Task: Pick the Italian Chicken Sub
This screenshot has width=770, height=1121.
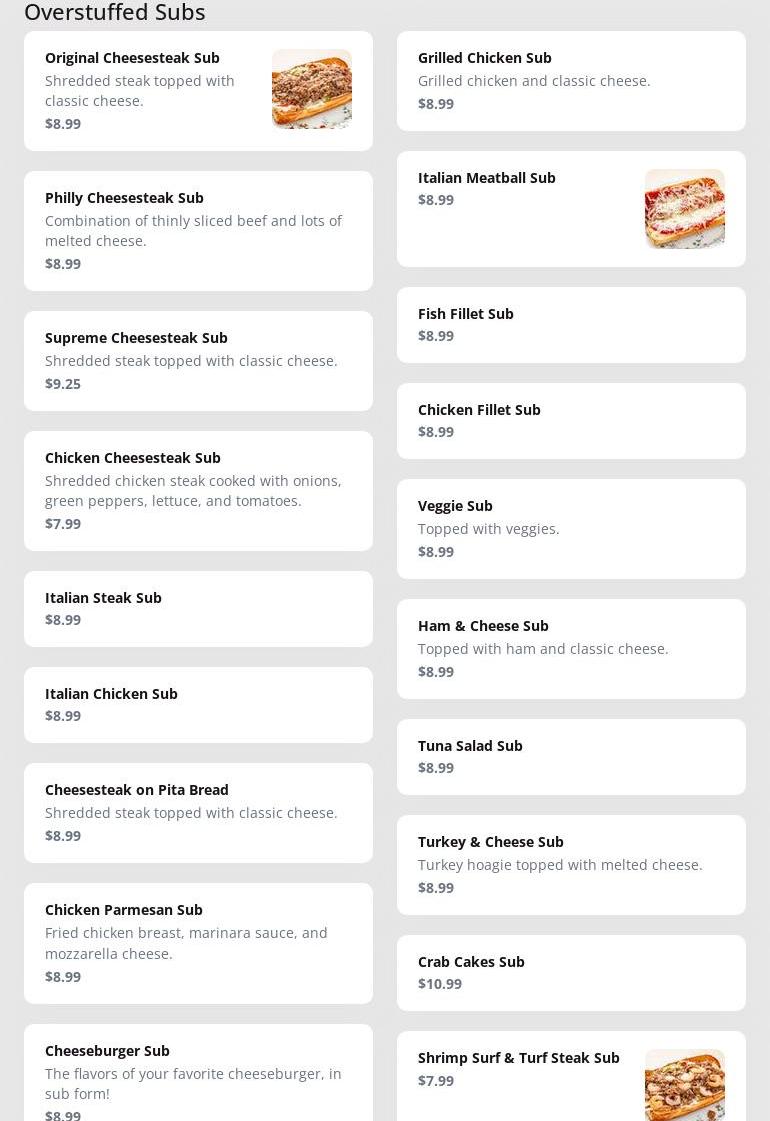Action: (x=198, y=704)
